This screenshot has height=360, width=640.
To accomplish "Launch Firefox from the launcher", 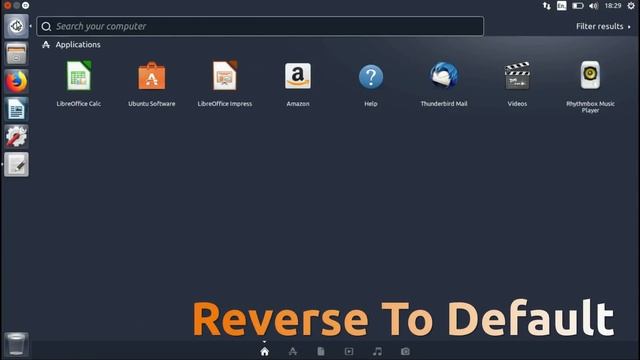I will click(16, 81).
